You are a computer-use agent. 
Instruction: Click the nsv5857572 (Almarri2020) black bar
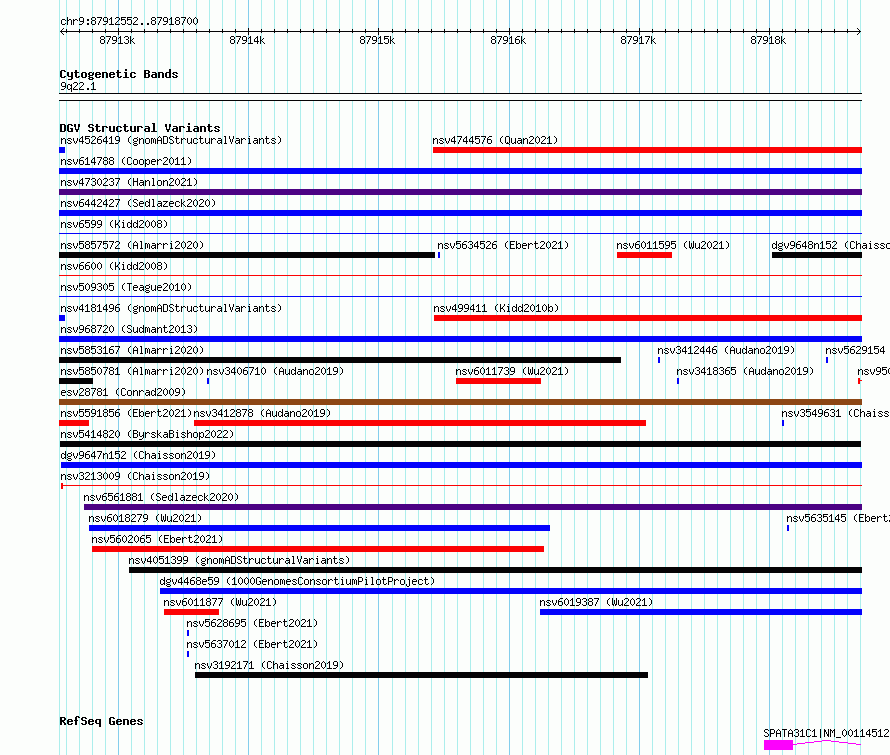(247, 255)
